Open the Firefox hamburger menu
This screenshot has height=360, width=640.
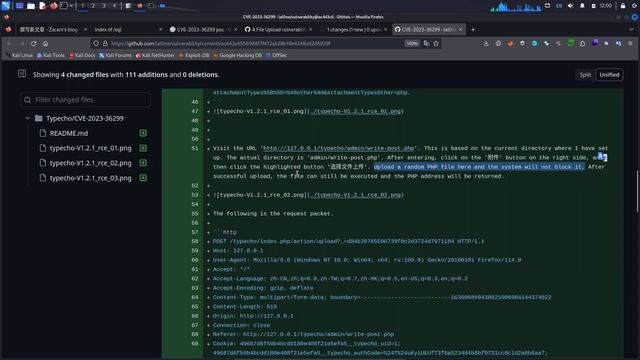pos(630,43)
